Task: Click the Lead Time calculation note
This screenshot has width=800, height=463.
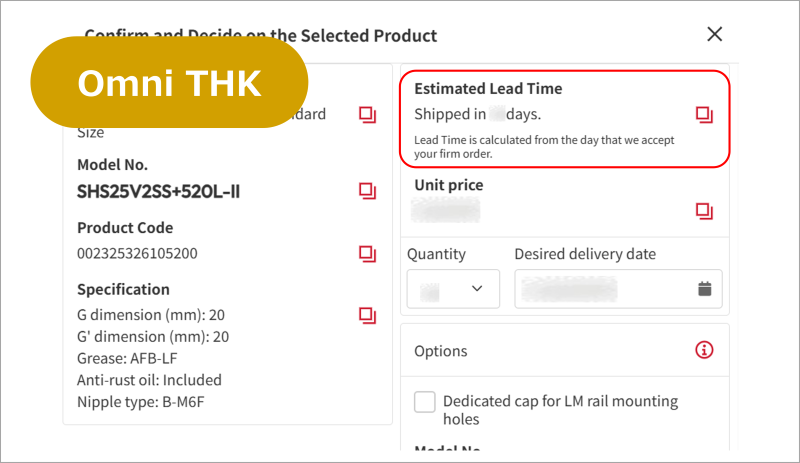Action: coord(544,147)
